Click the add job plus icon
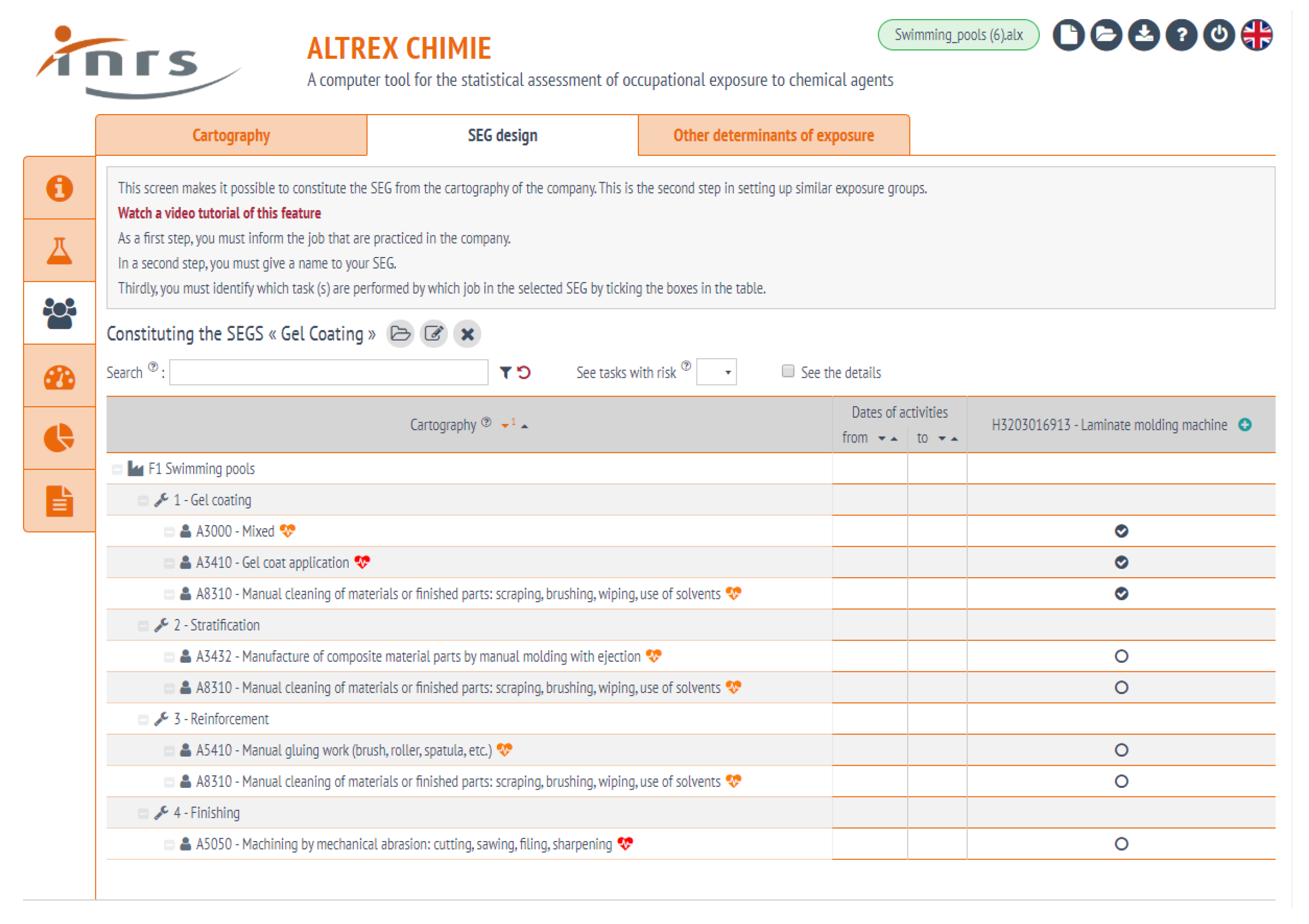The image size is (1309, 924). (x=1245, y=425)
